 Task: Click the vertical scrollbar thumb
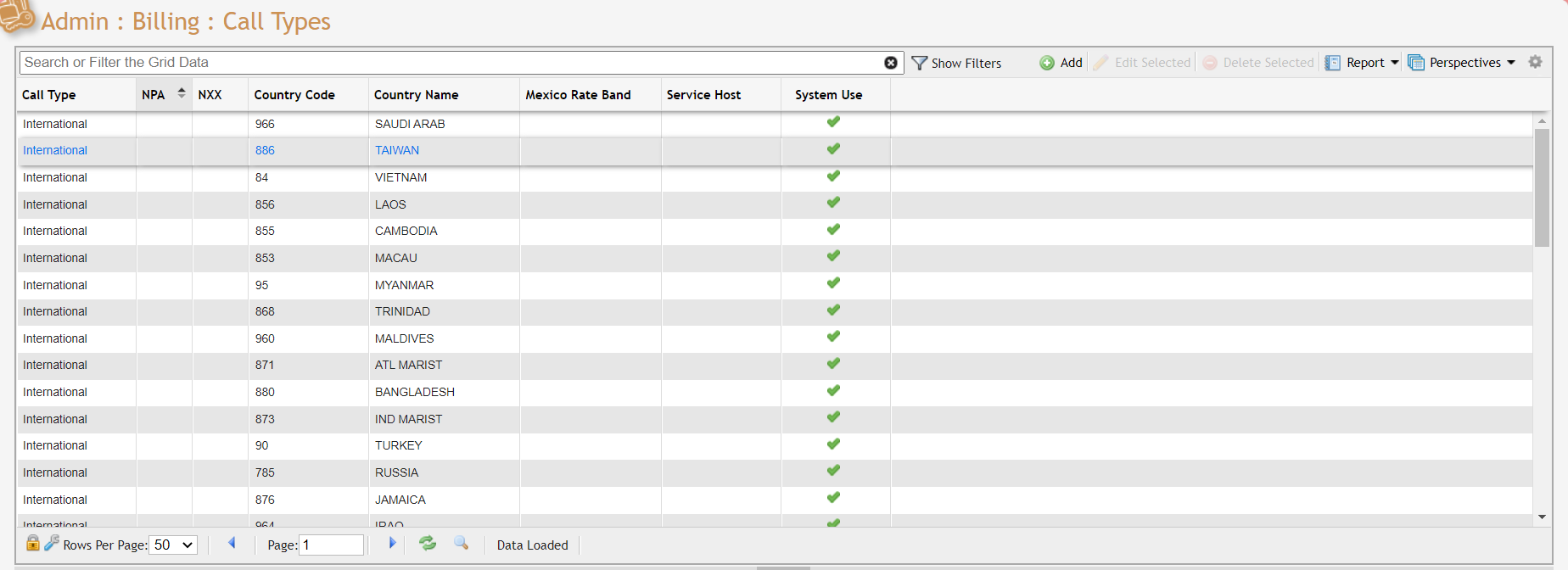coord(1542,187)
